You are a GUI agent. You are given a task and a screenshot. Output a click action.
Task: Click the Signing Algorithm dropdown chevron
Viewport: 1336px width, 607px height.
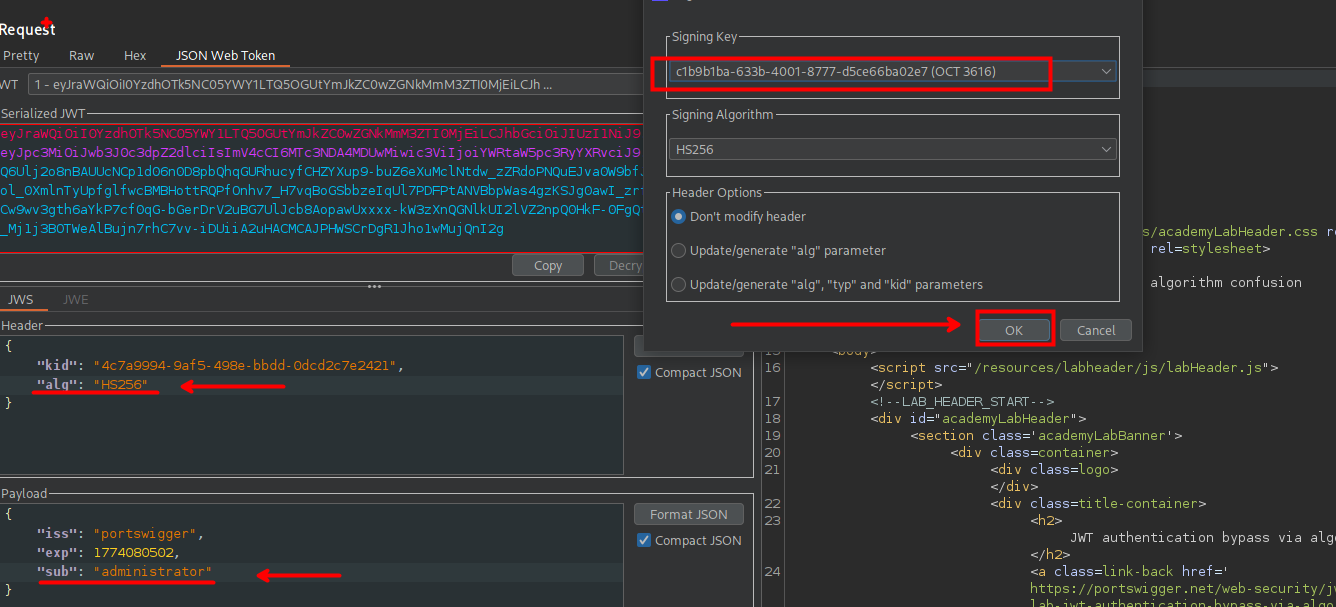pos(1105,150)
